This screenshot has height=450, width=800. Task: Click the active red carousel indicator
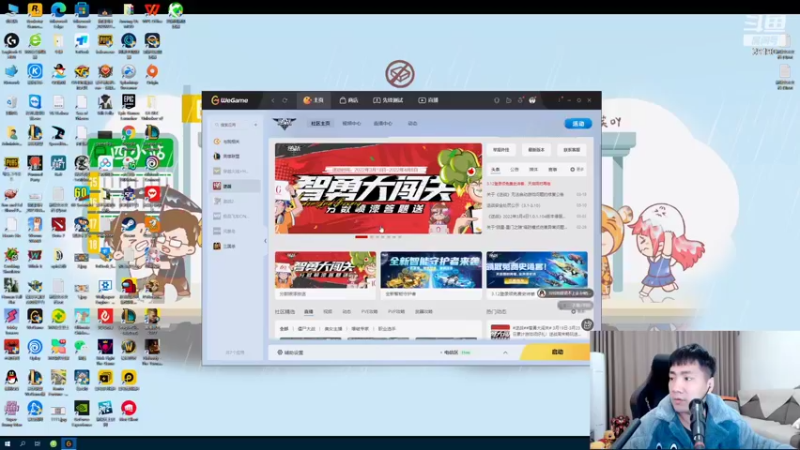pyautogui.click(x=361, y=237)
